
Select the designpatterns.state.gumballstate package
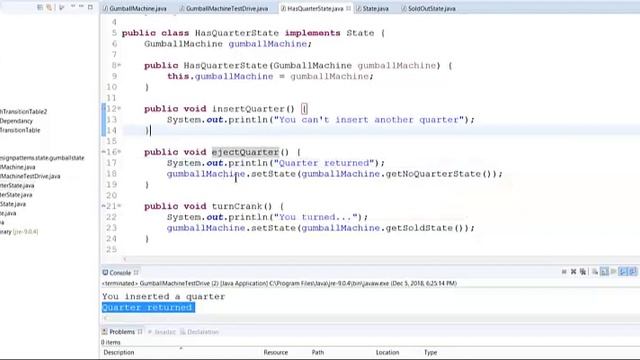click(42, 158)
